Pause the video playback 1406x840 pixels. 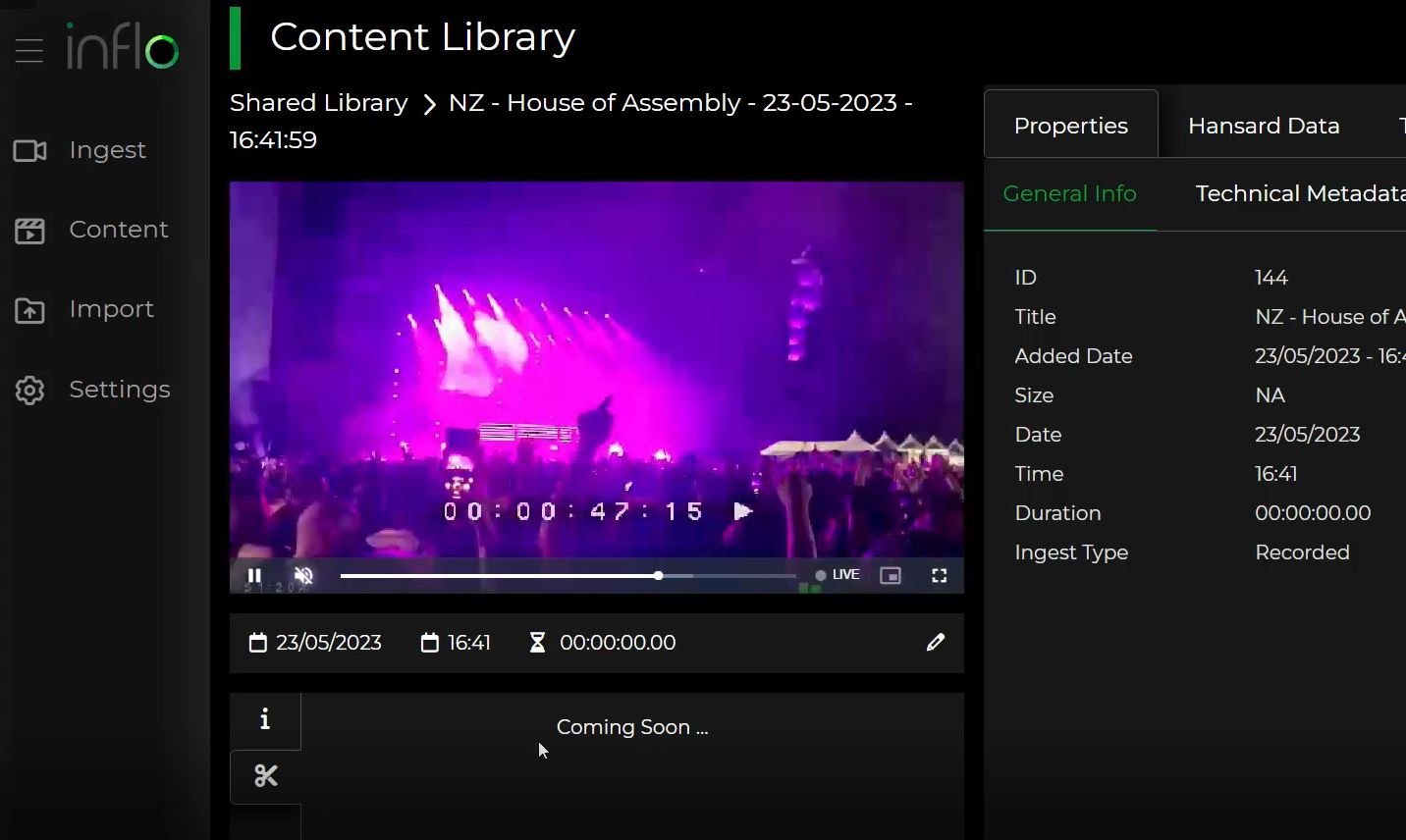coord(254,576)
